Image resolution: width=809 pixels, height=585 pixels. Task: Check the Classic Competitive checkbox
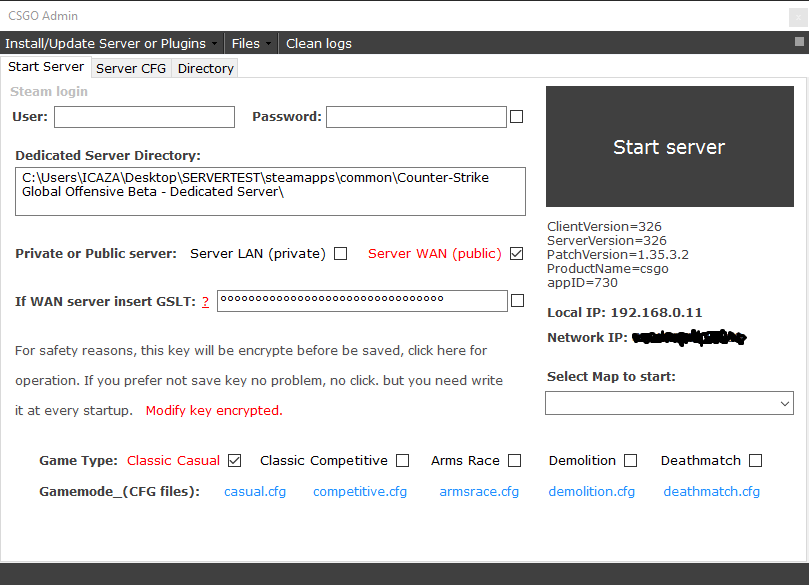(402, 460)
